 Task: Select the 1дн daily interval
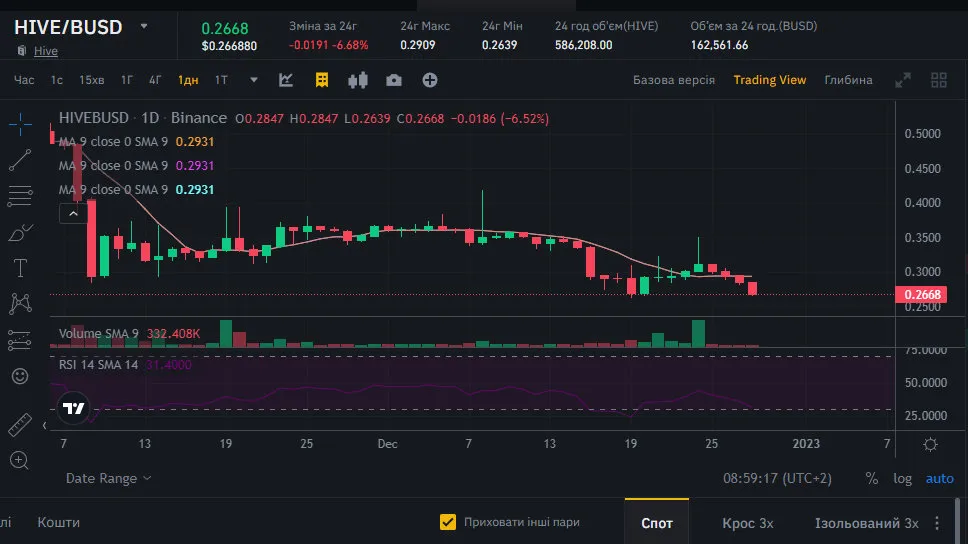click(188, 80)
